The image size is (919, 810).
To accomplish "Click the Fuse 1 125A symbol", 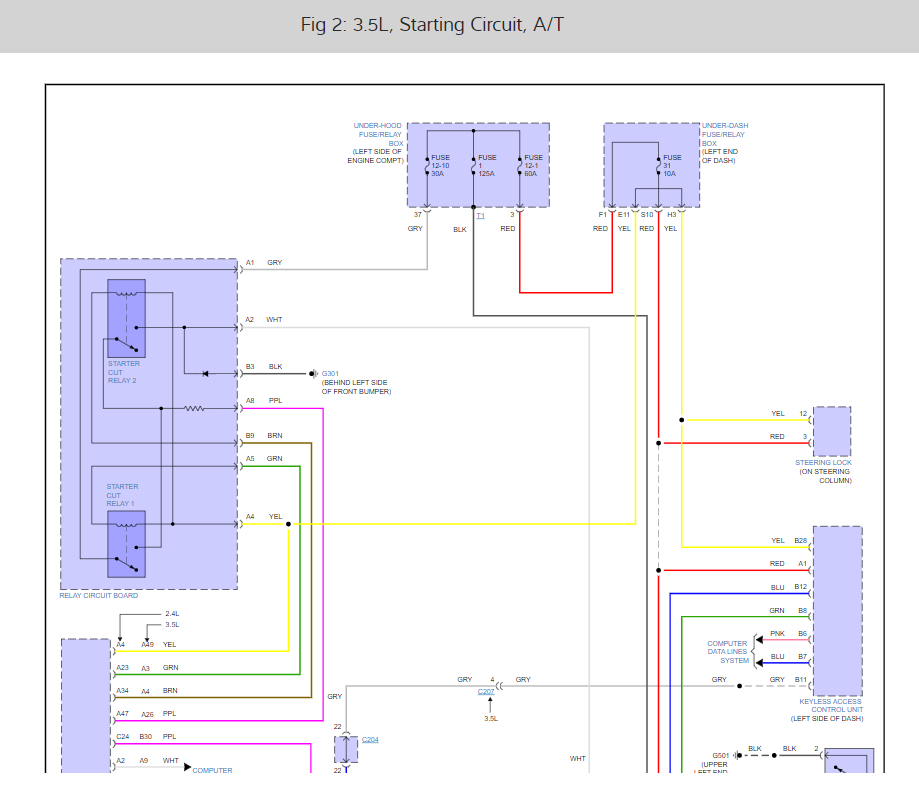I will tap(474, 166).
